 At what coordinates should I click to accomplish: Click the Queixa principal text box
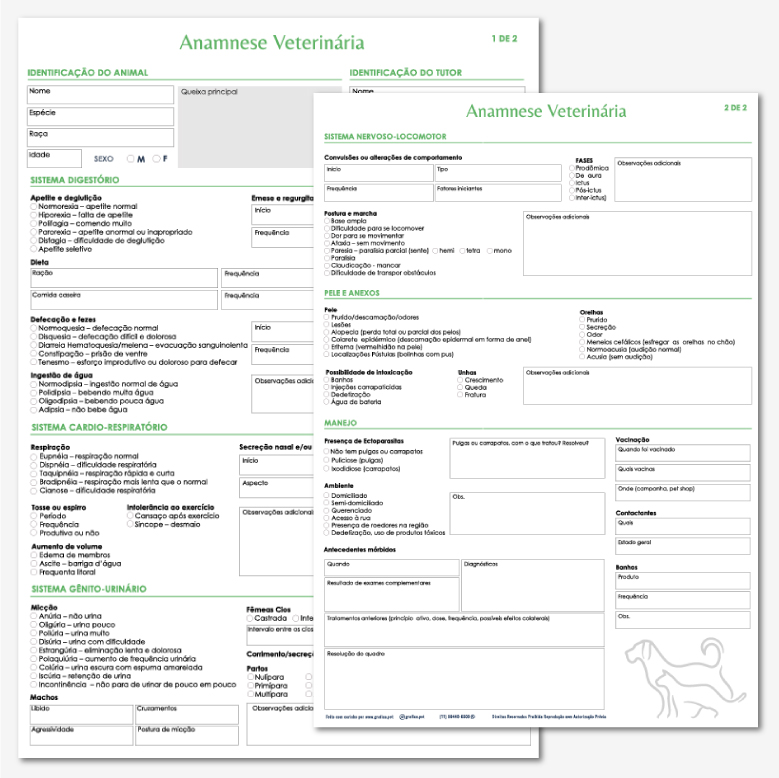[x=246, y=127]
